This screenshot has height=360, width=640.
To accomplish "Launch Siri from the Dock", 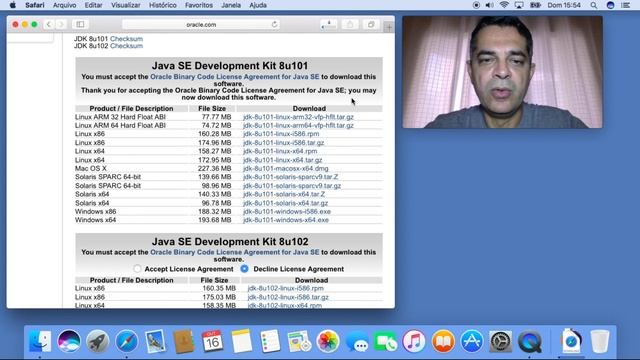I will click(x=69, y=341).
